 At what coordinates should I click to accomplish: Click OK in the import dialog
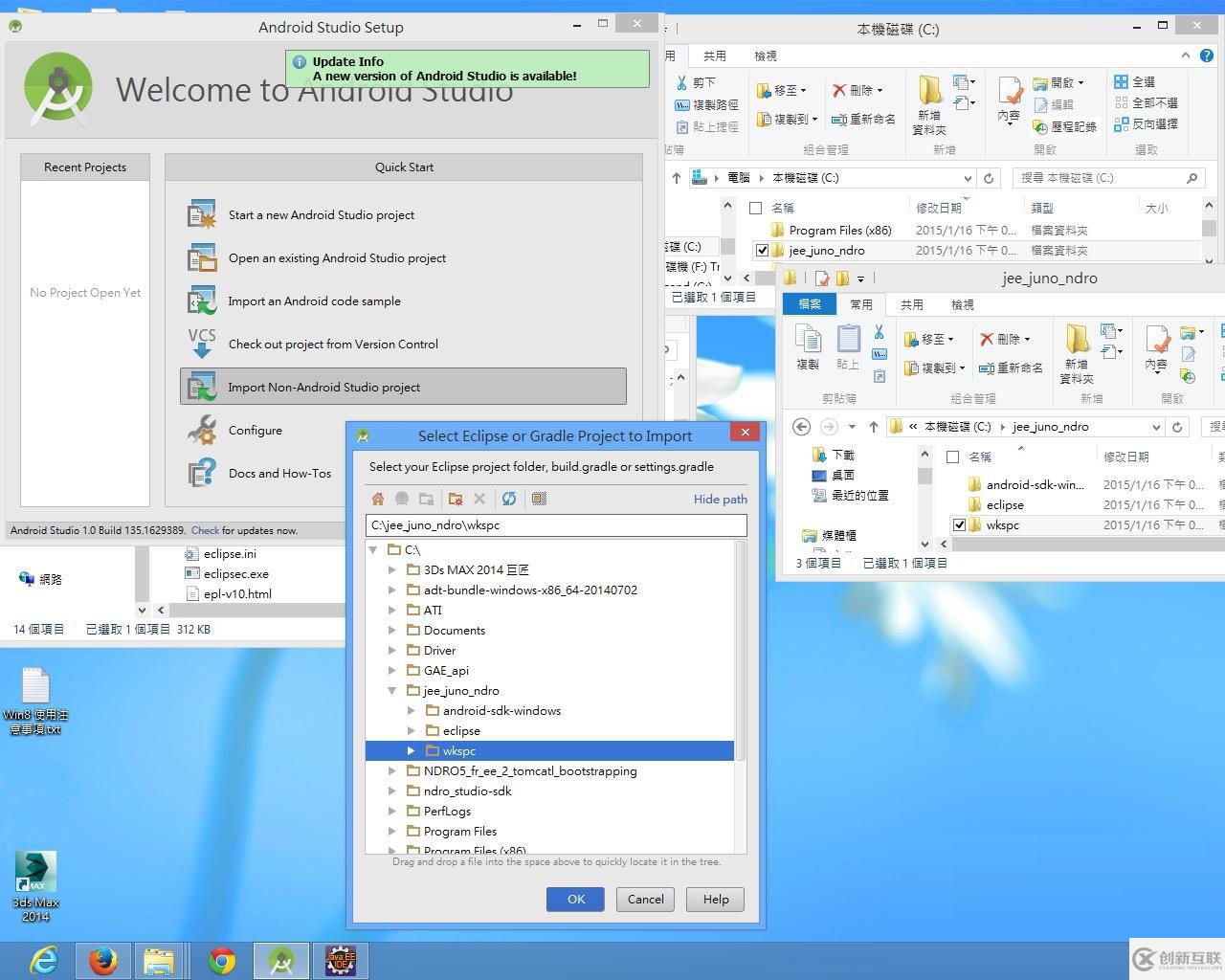(575, 899)
